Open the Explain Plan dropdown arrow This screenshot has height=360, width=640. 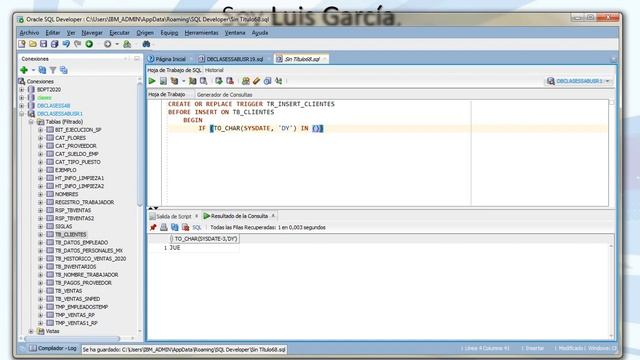tap(183, 81)
